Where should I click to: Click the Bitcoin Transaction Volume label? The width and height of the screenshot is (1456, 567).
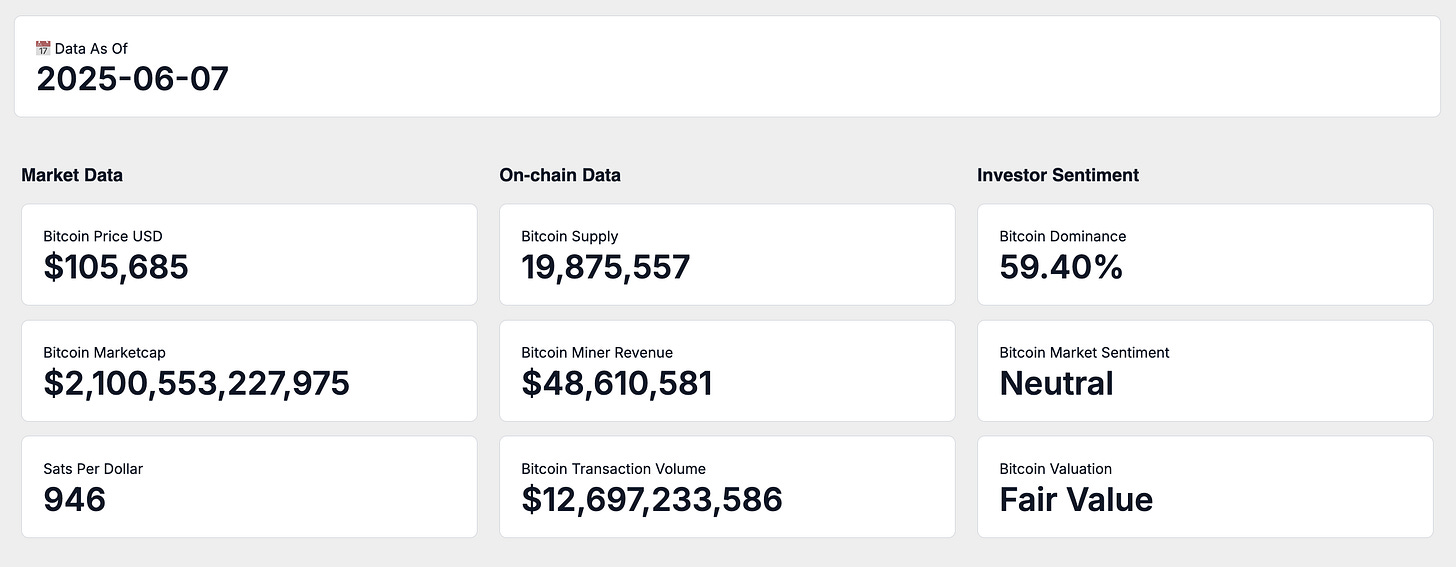tap(613, 469)
